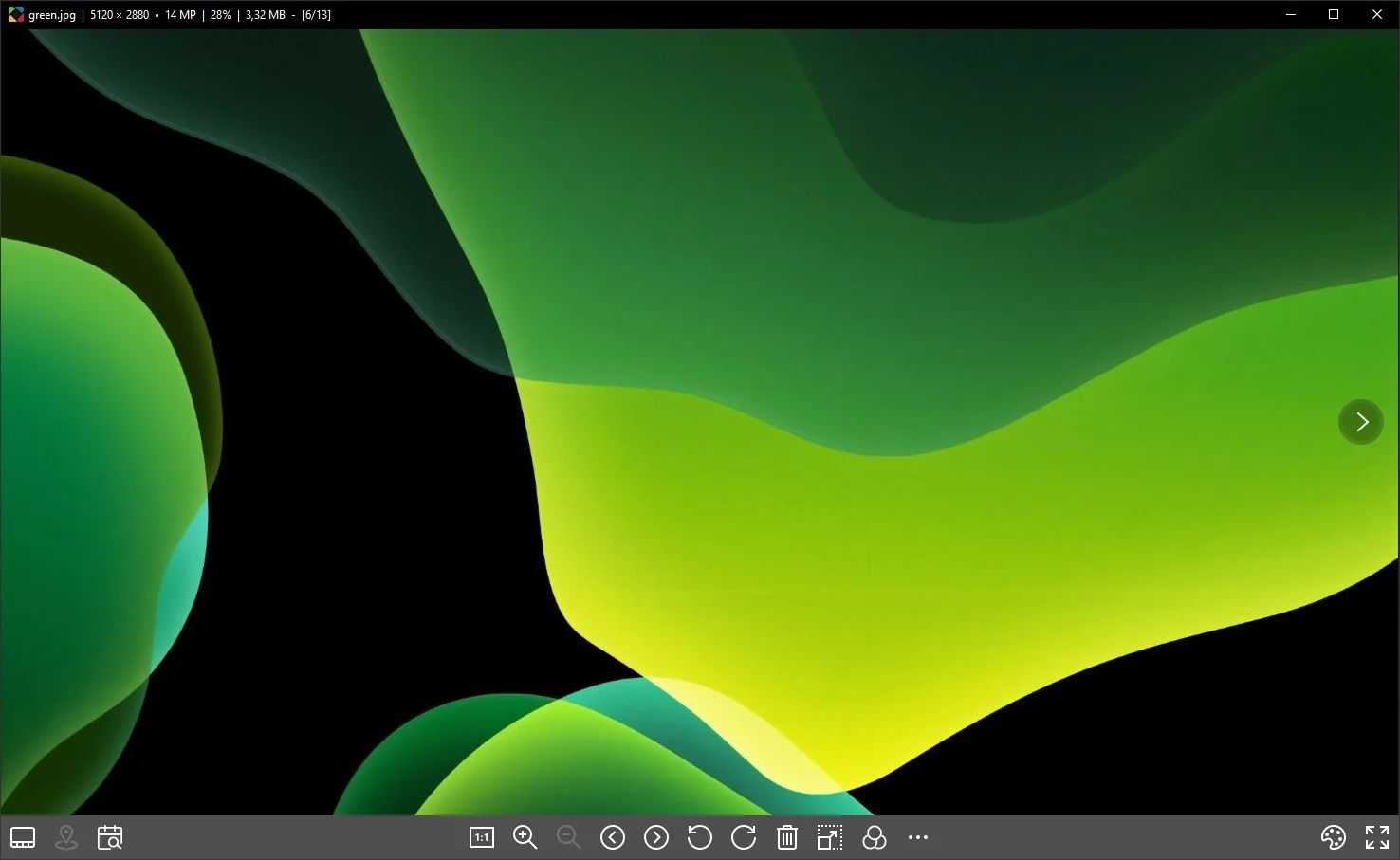
Task: Toggle fullscreen mode
Action: (x=1377, y=837)
